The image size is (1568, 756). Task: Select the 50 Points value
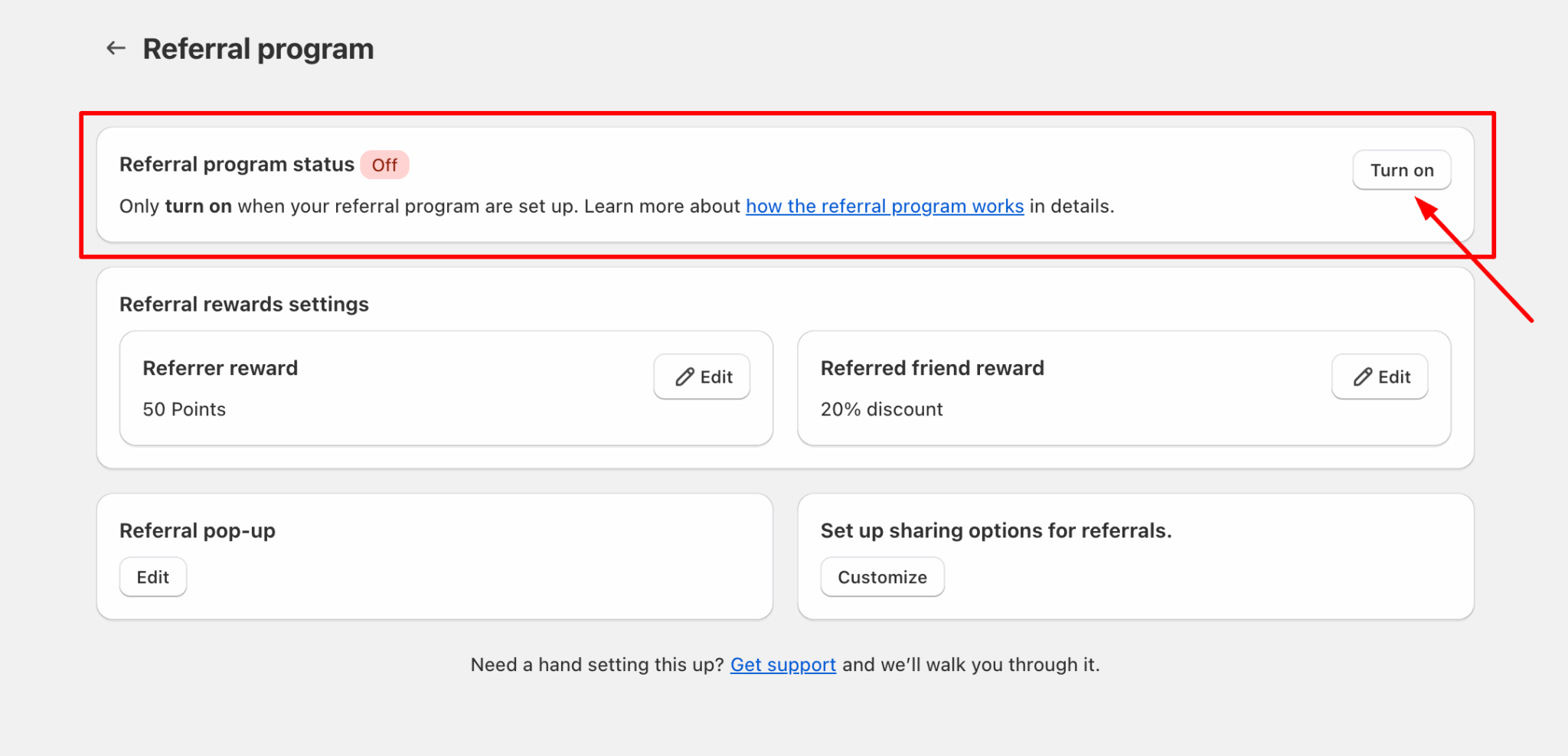(x=184, y=409)
